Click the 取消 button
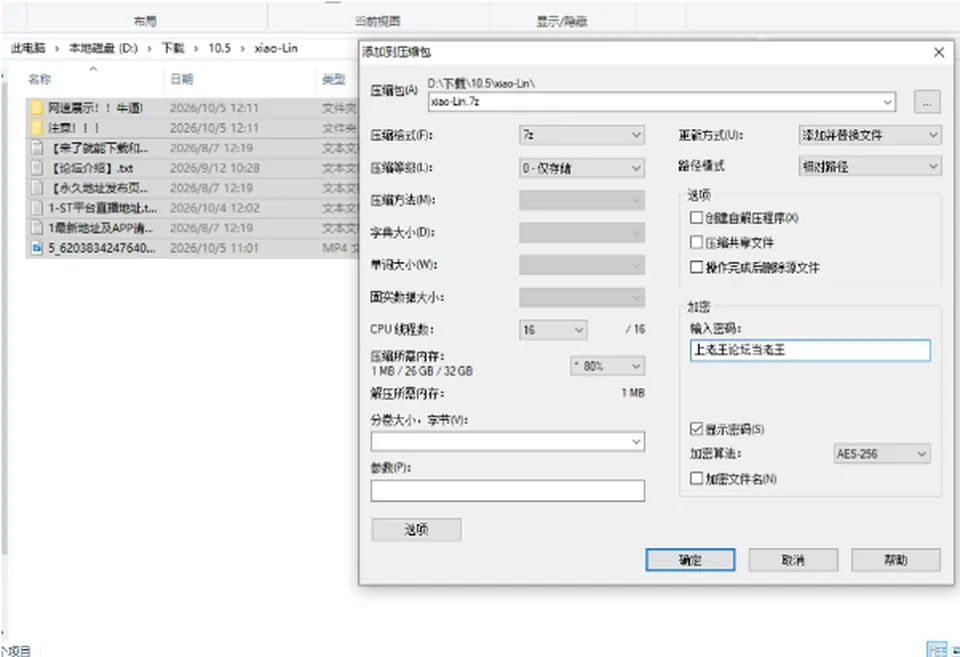Image resolution: width=960 pixels, height=657 pixels. click(793, 560)
